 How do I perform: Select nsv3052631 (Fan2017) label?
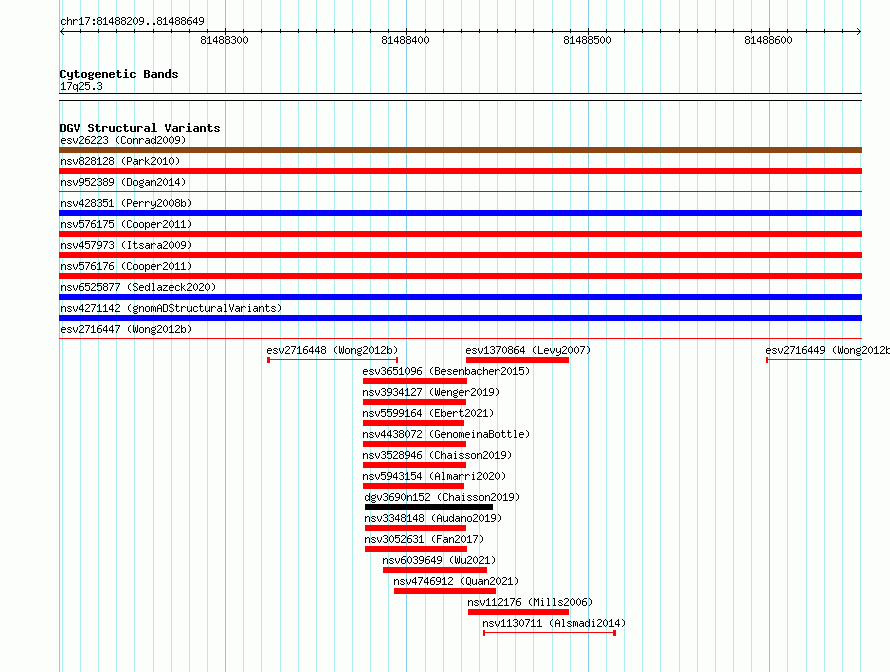pos(424,539)
